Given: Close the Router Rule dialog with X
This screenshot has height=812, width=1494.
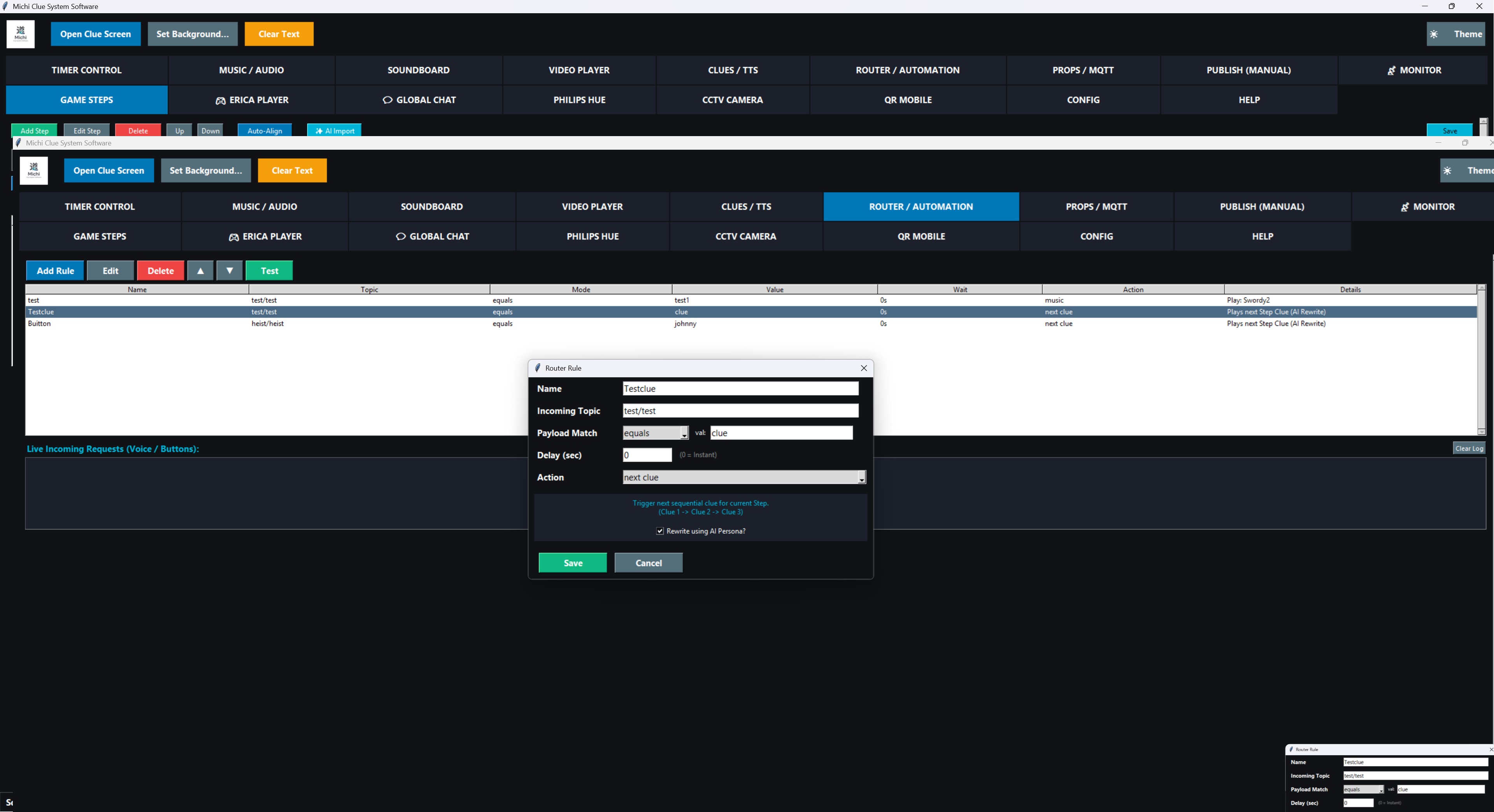Looking at the screenshot, I should coord(864,368).
